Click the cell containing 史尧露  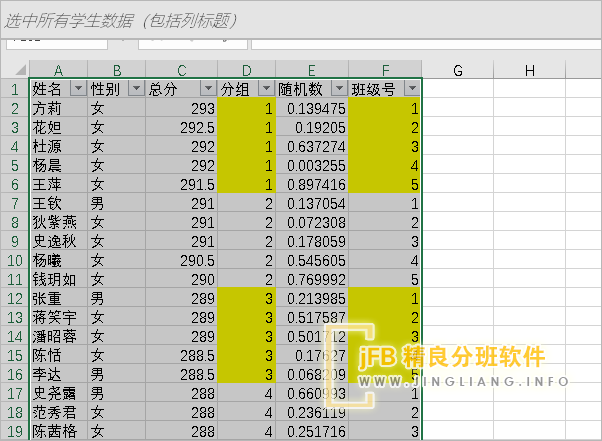click(59, 393)
